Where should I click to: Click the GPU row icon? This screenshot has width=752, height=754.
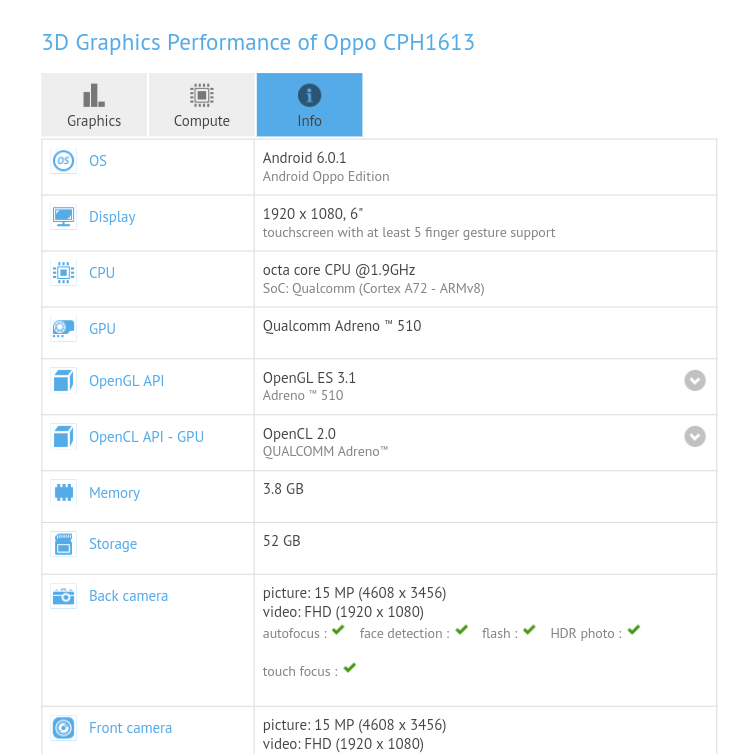63,329
